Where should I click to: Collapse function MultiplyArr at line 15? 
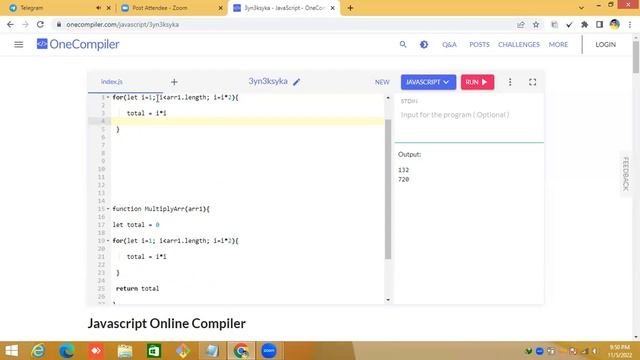pyautogui.click(x=108, y=209)
